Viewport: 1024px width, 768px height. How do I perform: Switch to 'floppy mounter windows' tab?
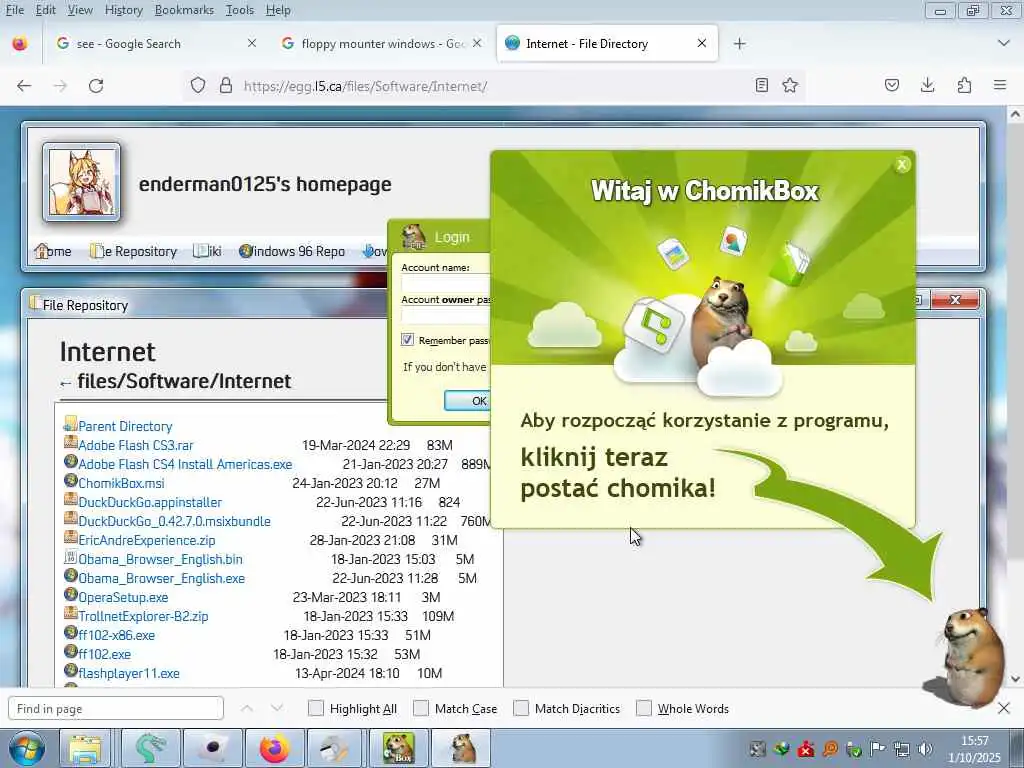click(383, 44)
